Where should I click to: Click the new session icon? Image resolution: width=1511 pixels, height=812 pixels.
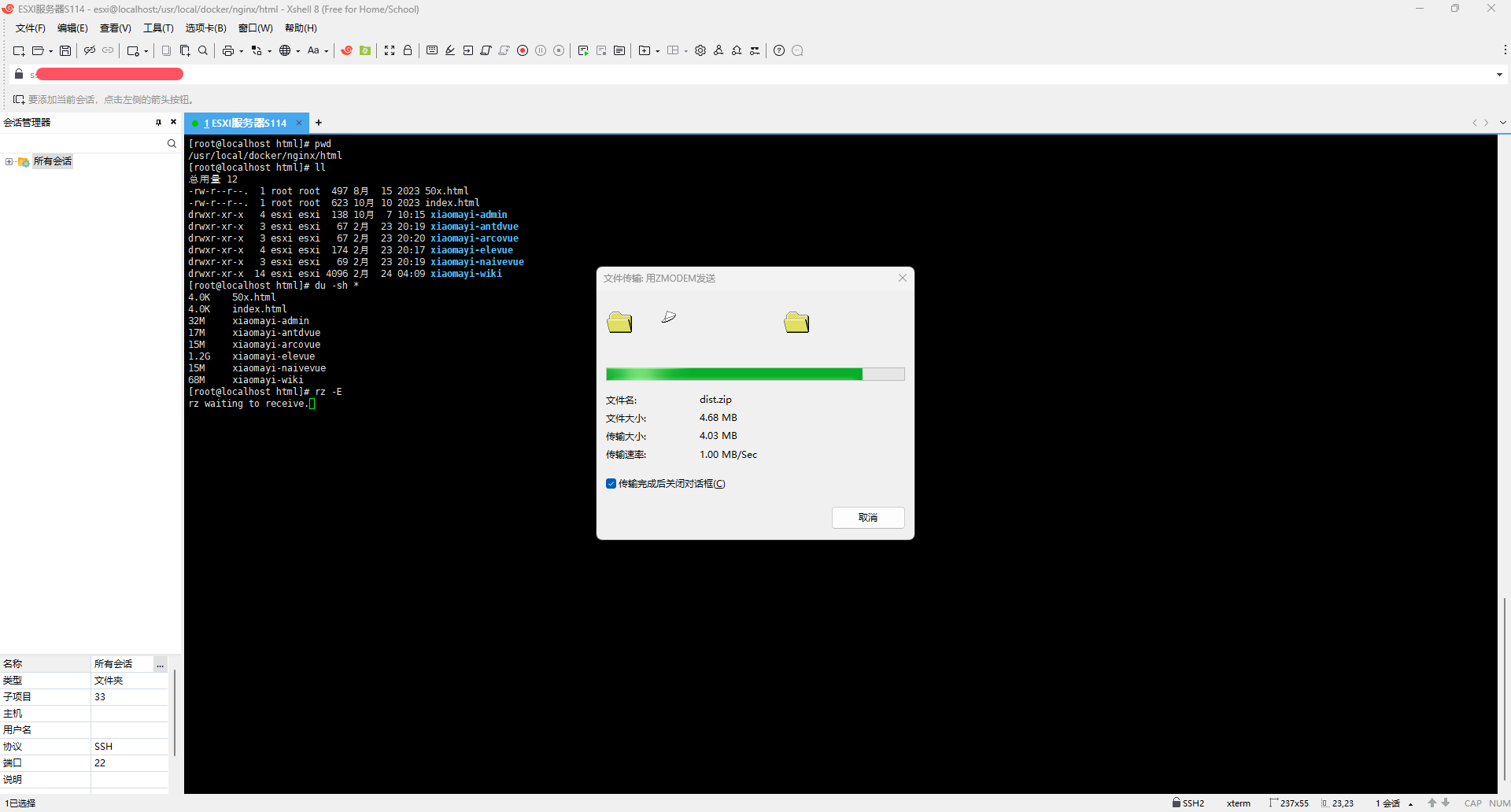18,50
